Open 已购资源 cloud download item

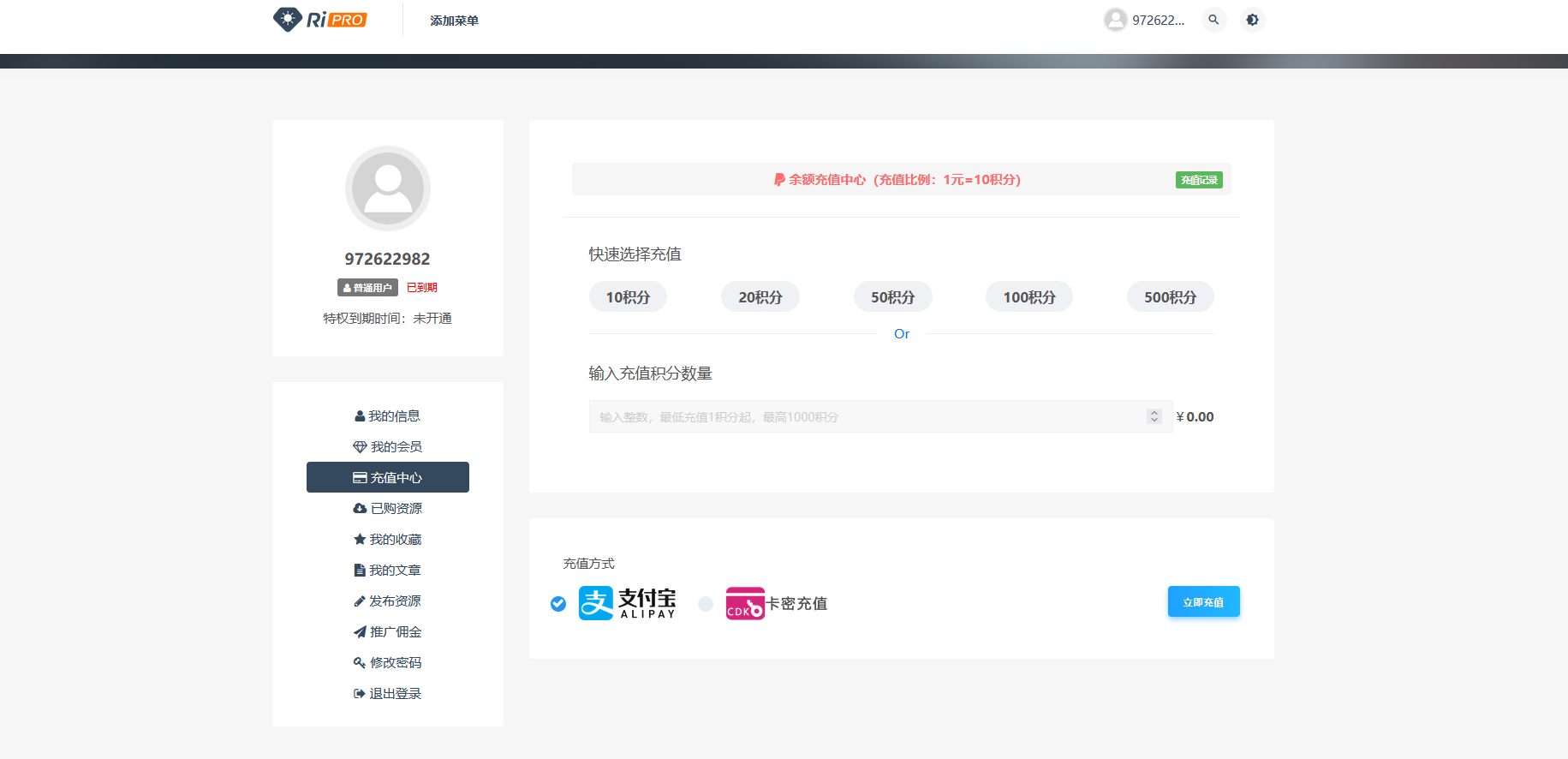pos(387,509)
